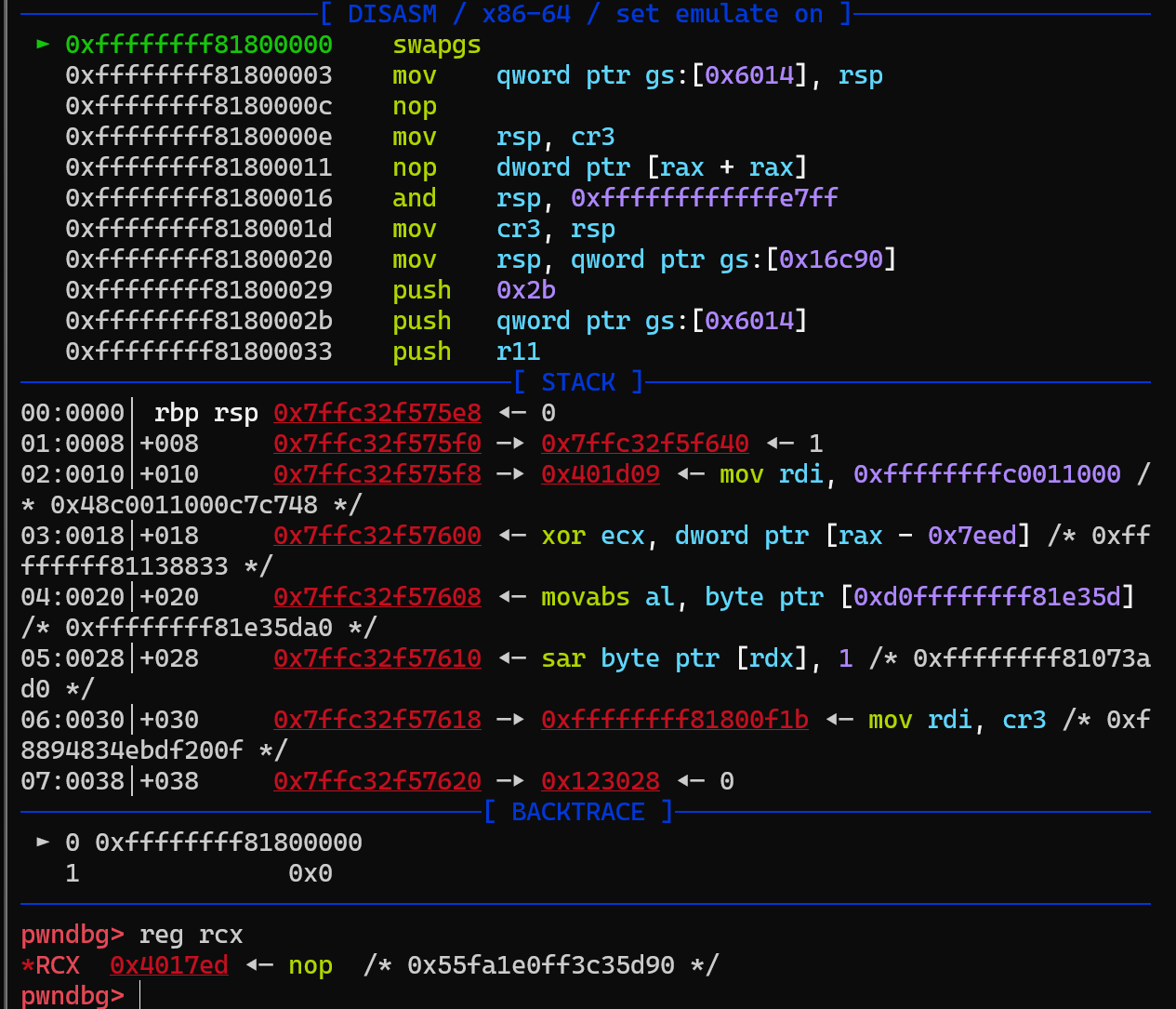Follow the RCX value 0x4017ed link
This screenshot has height=1009, width=1176.
(x=169, y=965)
